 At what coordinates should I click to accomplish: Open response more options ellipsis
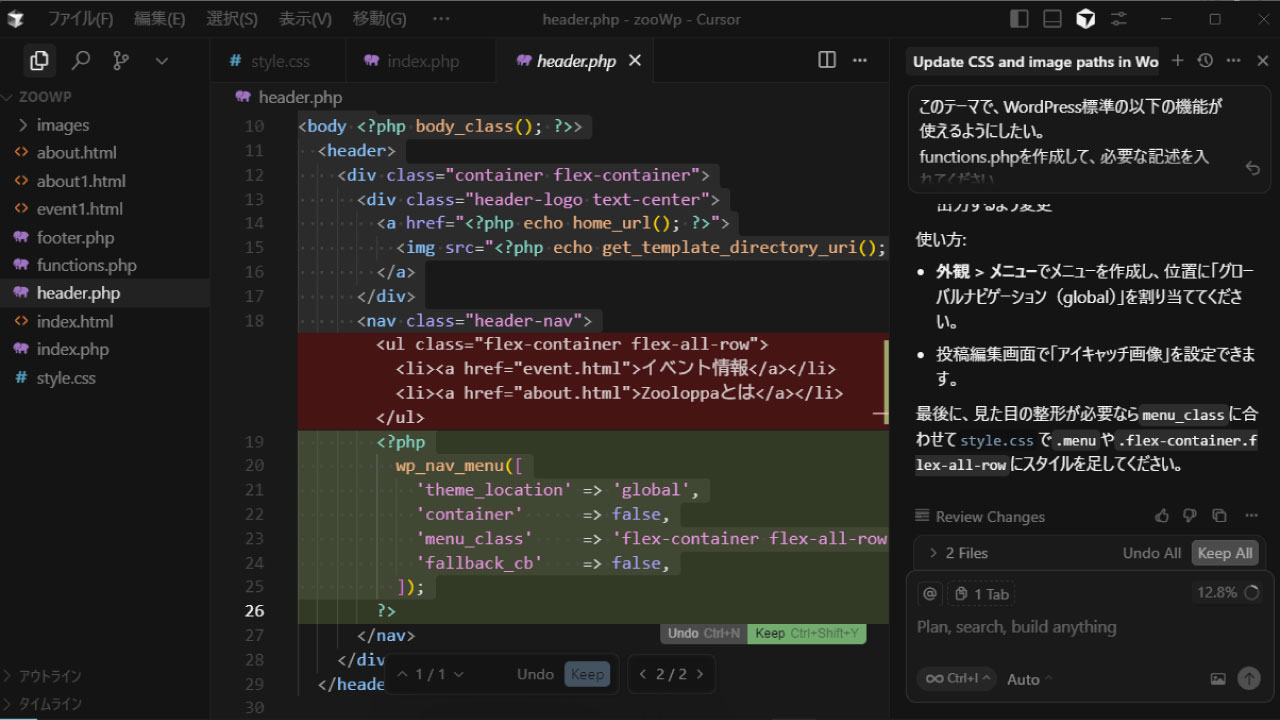pos(1251,516)
